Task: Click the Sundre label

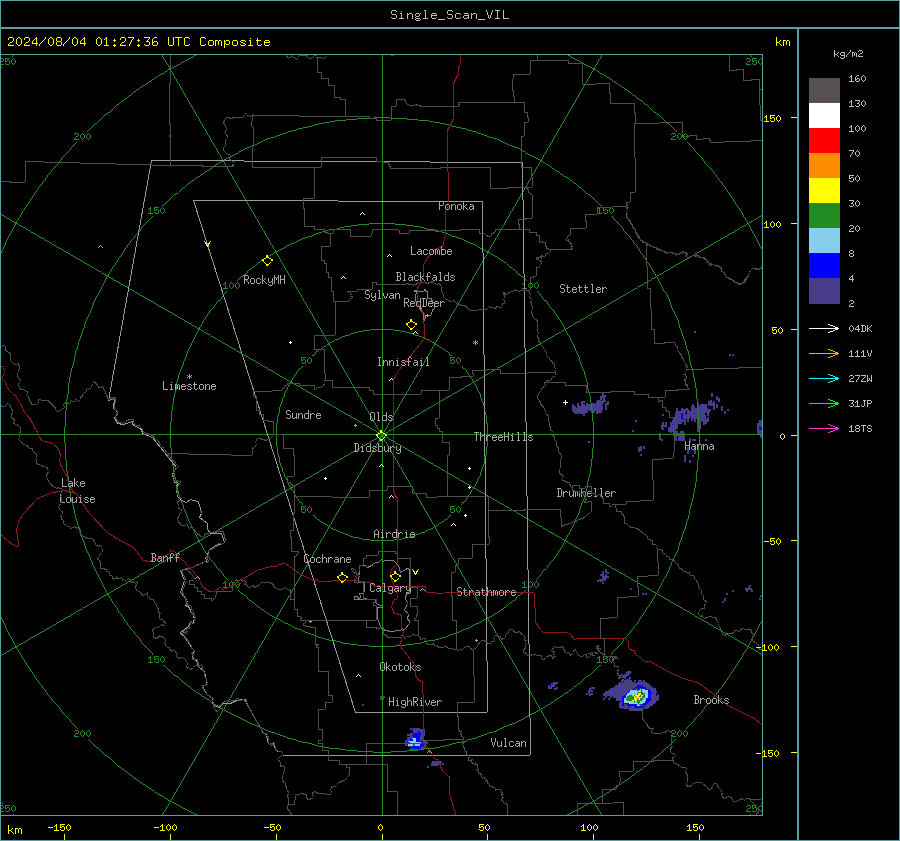Action: pos(303,414)
